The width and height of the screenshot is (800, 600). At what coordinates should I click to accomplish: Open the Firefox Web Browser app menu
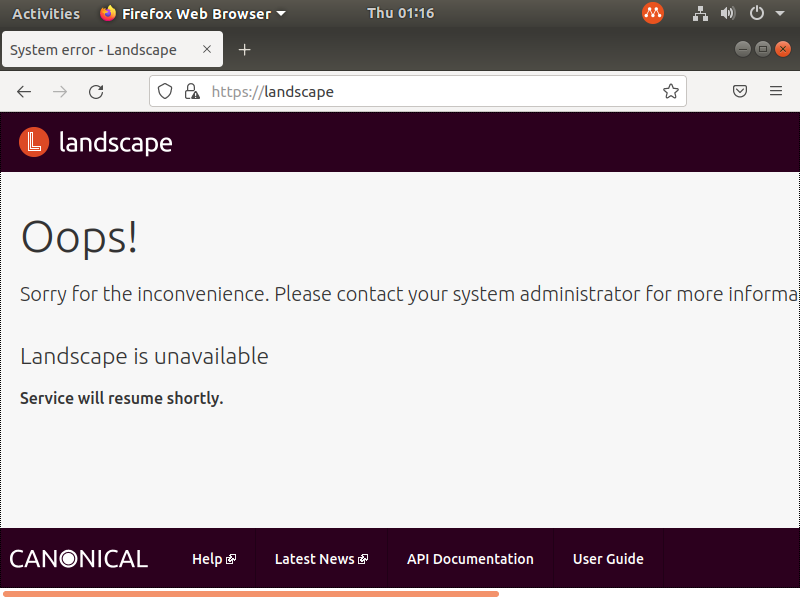click(193, 14)
